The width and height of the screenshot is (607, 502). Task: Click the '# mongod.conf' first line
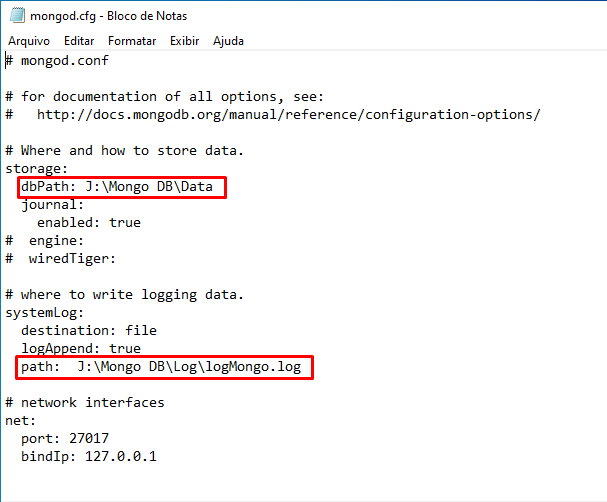[57, 61]
